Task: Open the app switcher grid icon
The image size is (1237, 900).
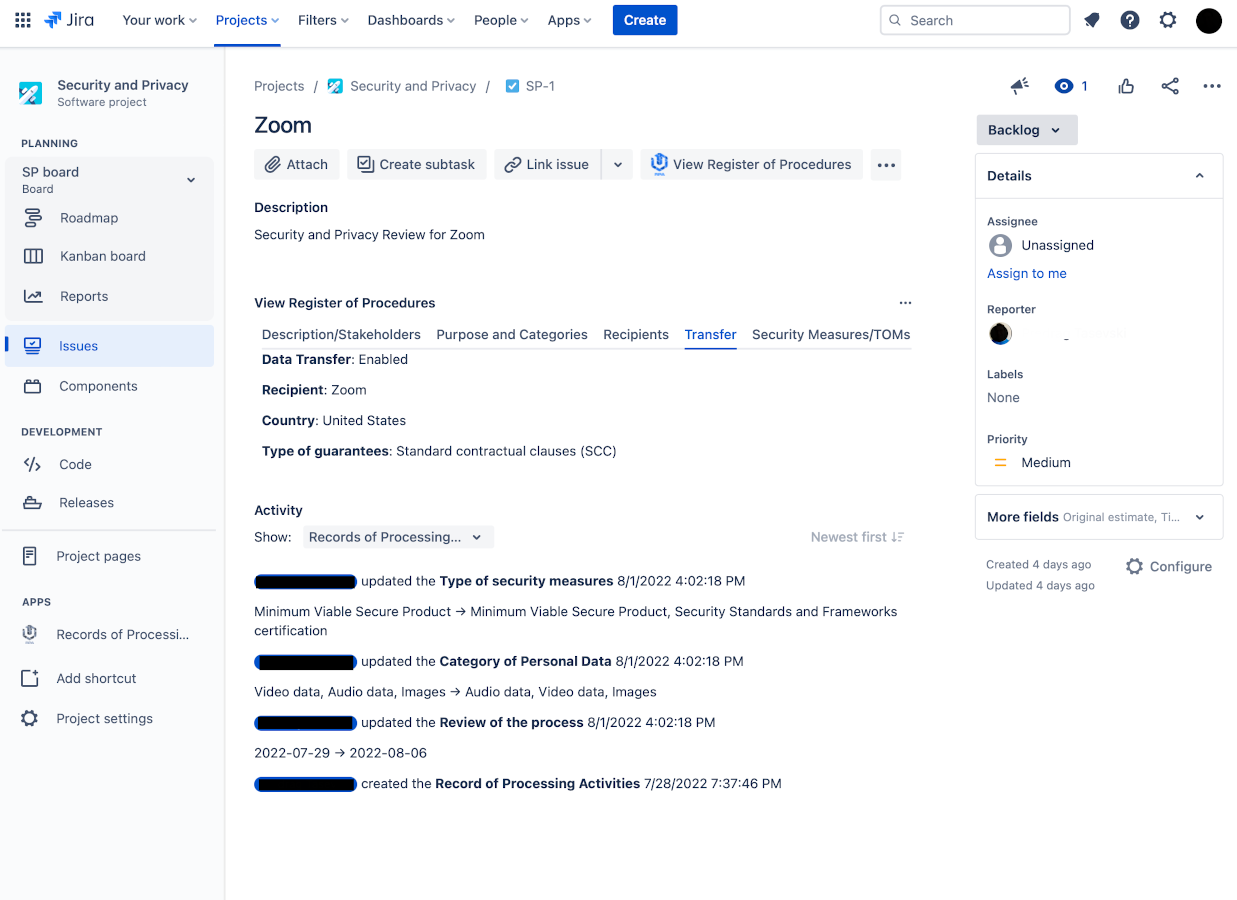Action: point(23,20)
